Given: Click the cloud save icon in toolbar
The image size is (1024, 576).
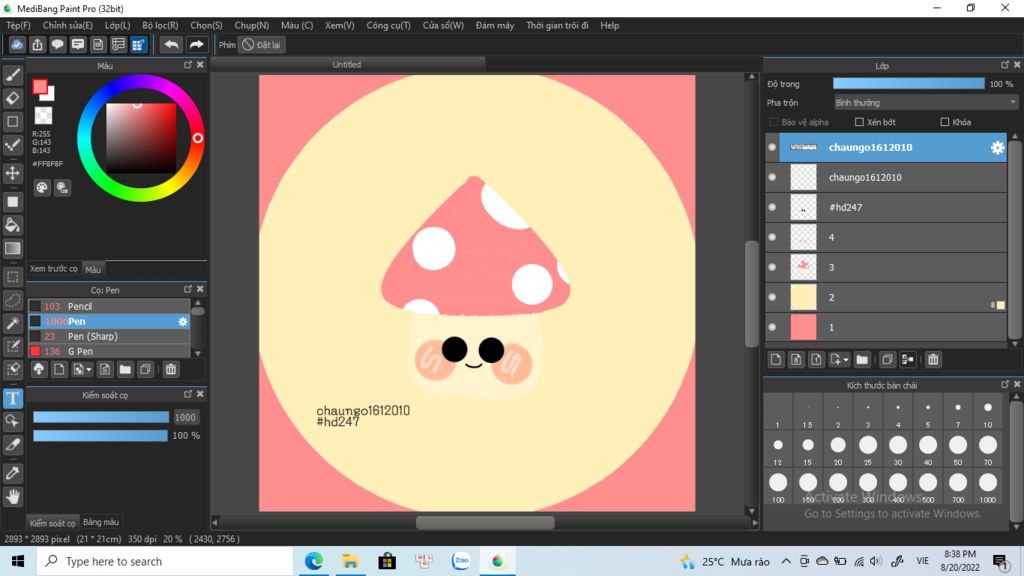Looking at the screenshot, I should [x=17, y=44].
